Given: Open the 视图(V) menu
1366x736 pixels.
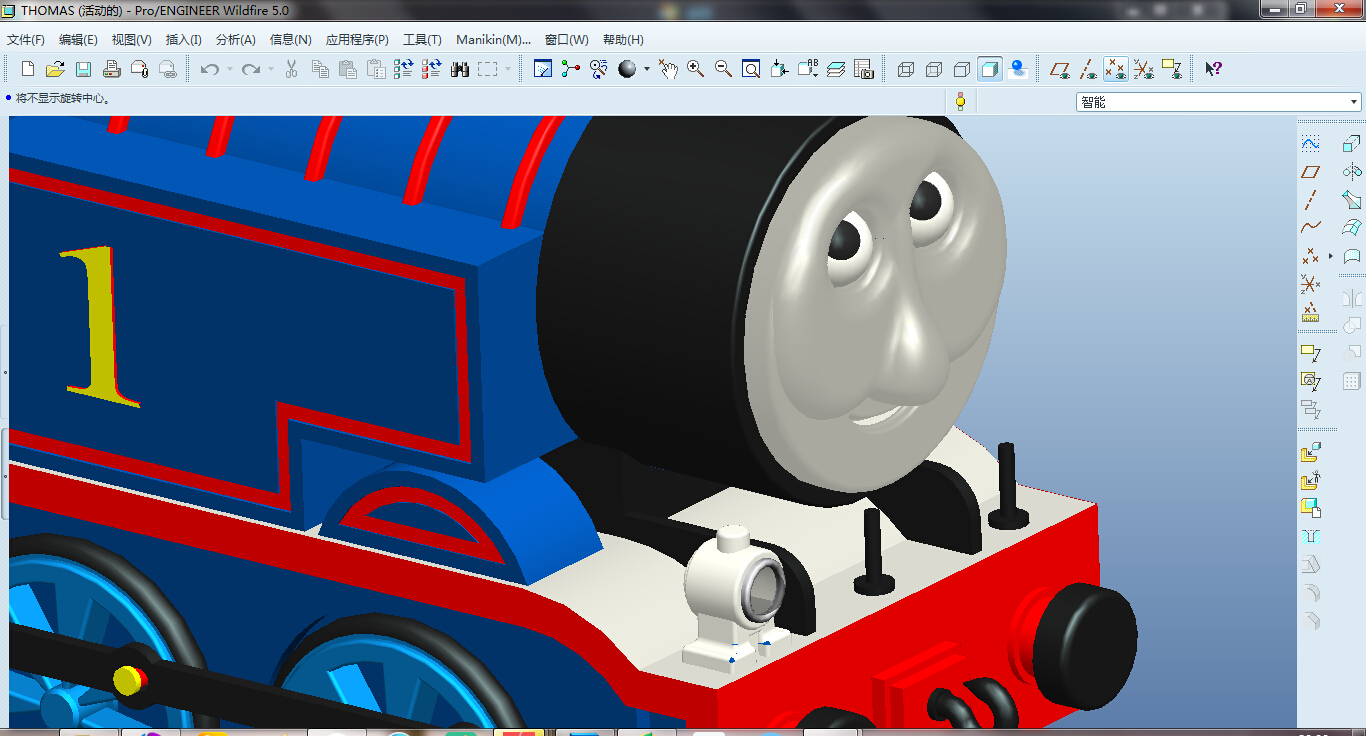Looking at the screenshot, I should click(x=132, y=40).
